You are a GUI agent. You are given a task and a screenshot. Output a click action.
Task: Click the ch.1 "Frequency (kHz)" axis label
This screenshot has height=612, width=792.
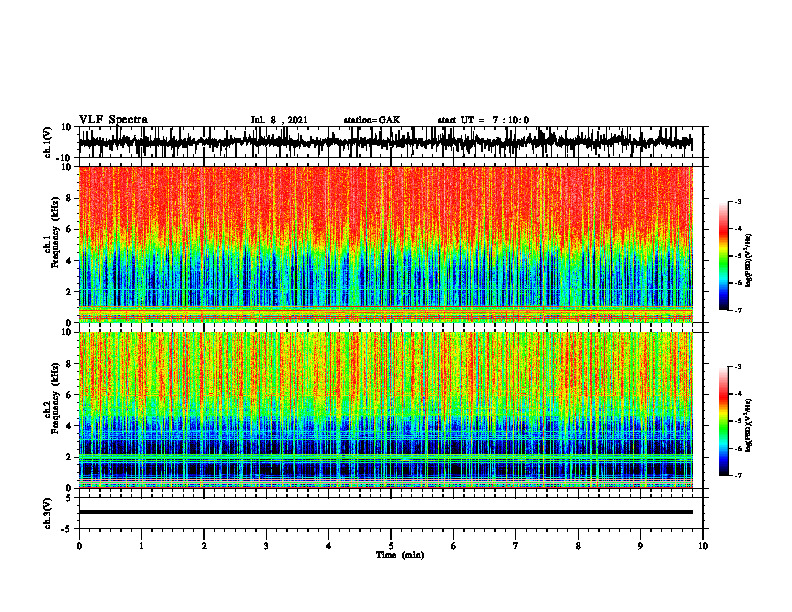(x=56, y=232)
